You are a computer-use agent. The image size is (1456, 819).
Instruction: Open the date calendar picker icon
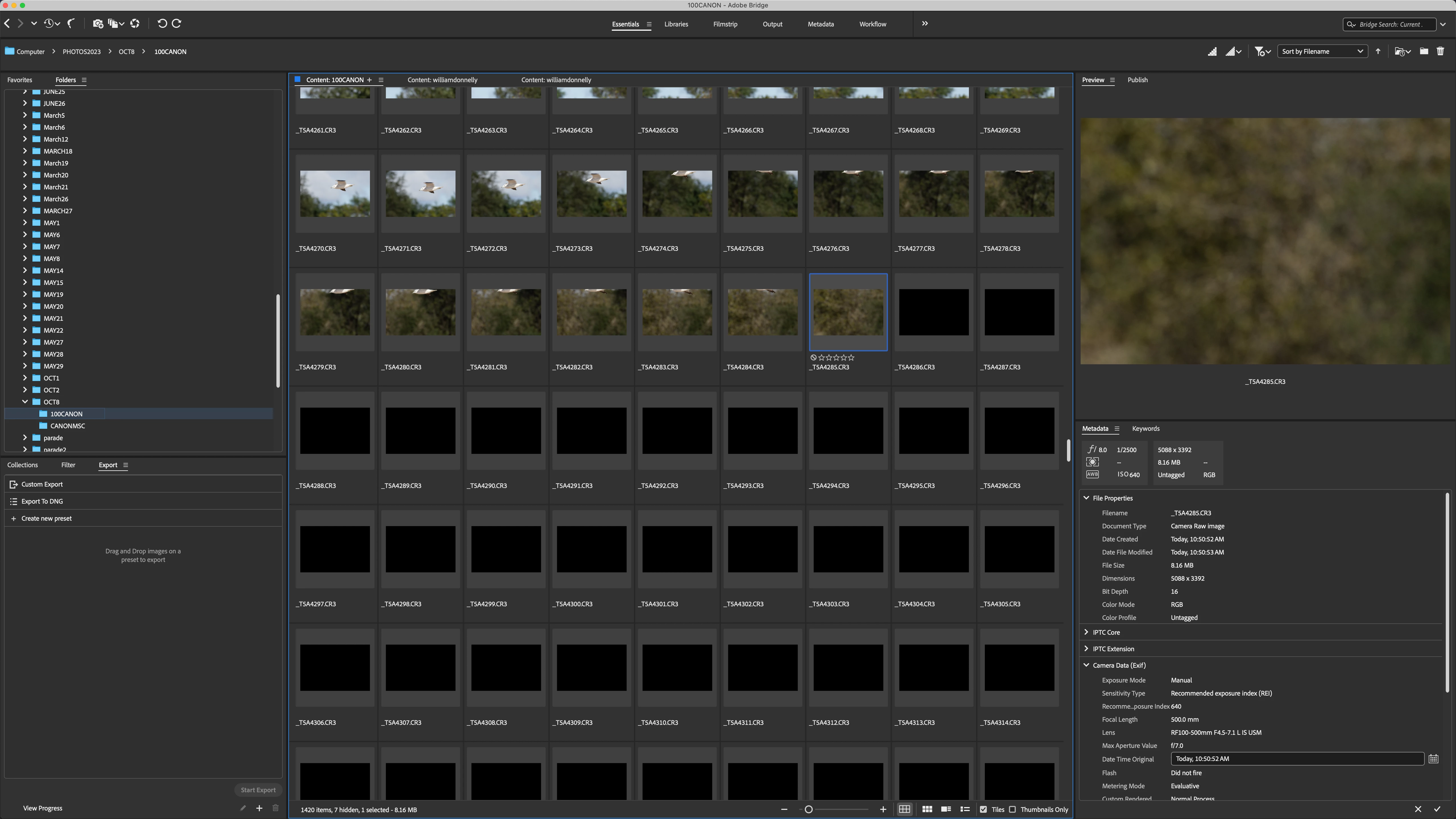pos(1433,759)
